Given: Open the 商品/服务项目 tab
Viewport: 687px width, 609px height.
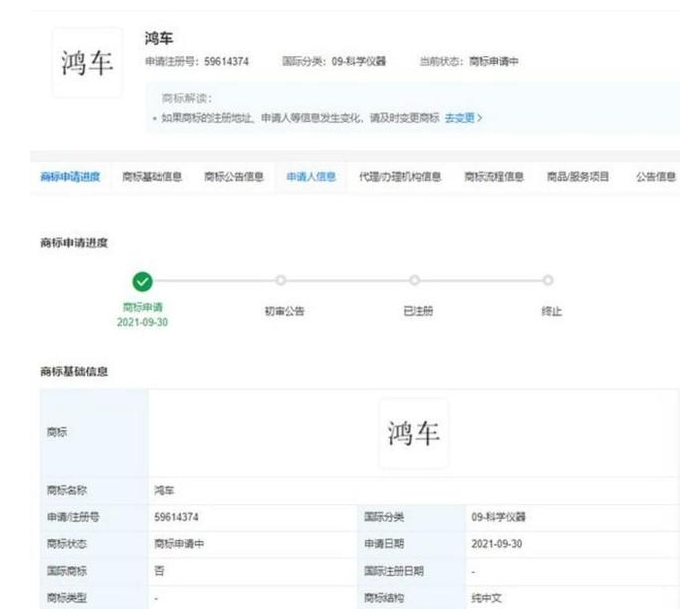Looking at the screenshot, I should (577, 177).
